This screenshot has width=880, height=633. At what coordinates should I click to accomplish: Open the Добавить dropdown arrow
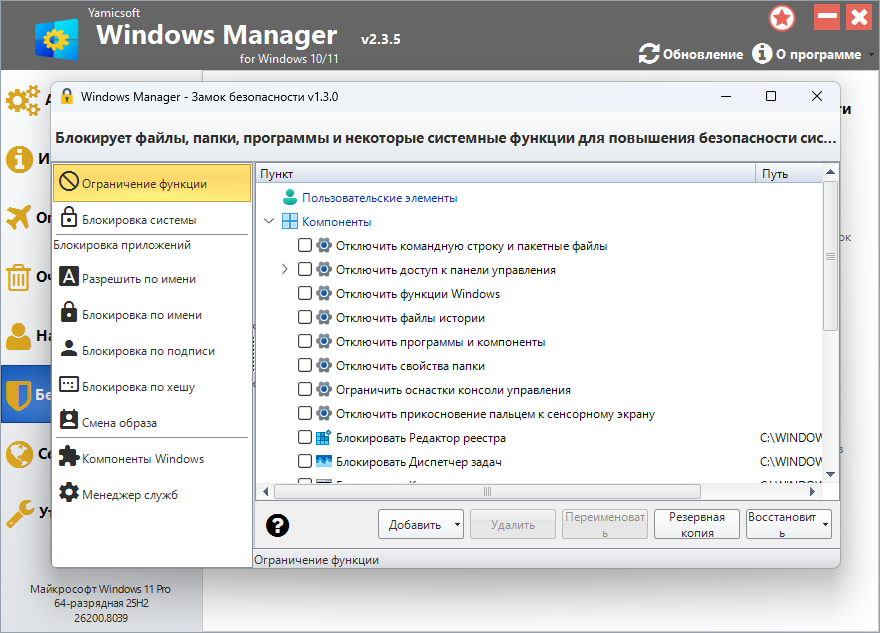click(x=457, y=524)
